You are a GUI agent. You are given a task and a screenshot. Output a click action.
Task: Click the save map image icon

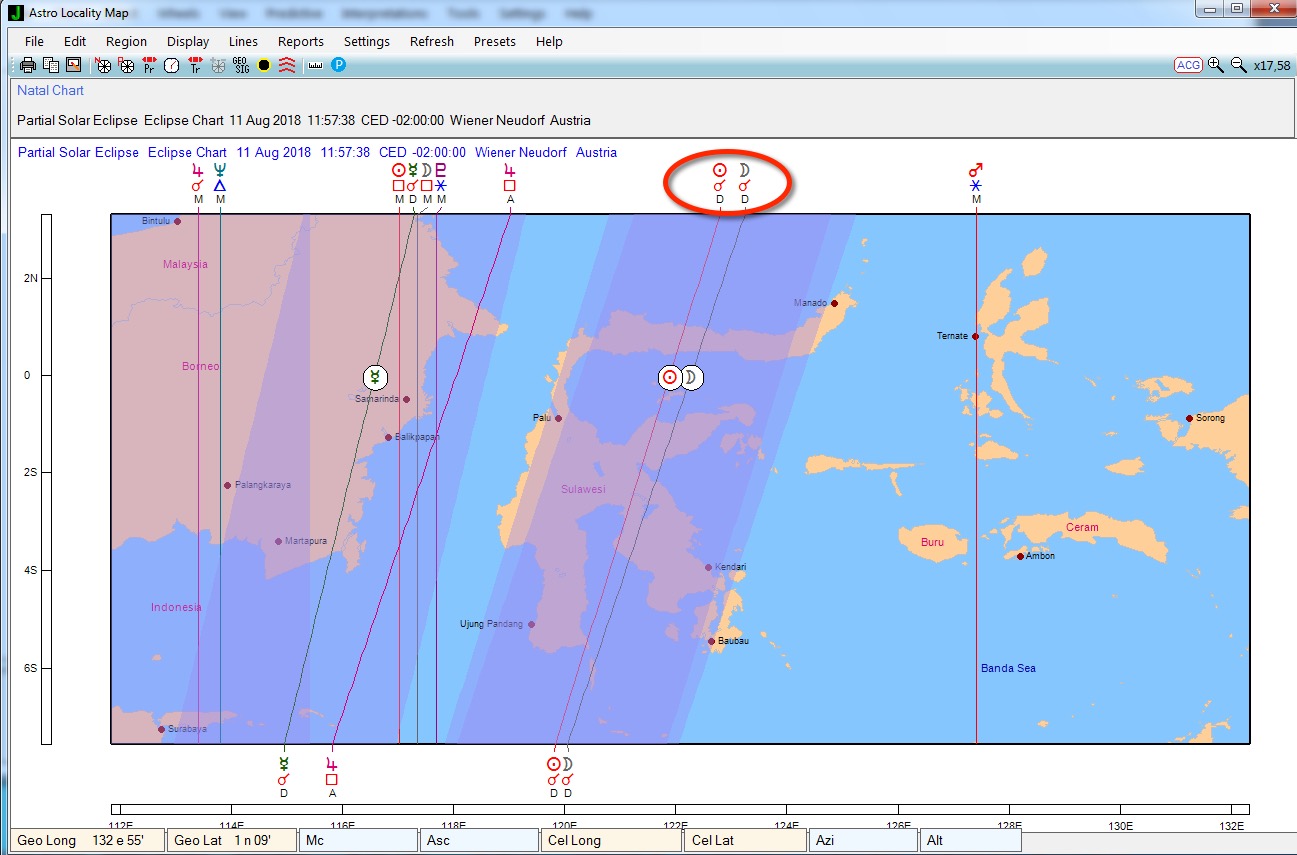pyautogui.click(x=73, y=65)
